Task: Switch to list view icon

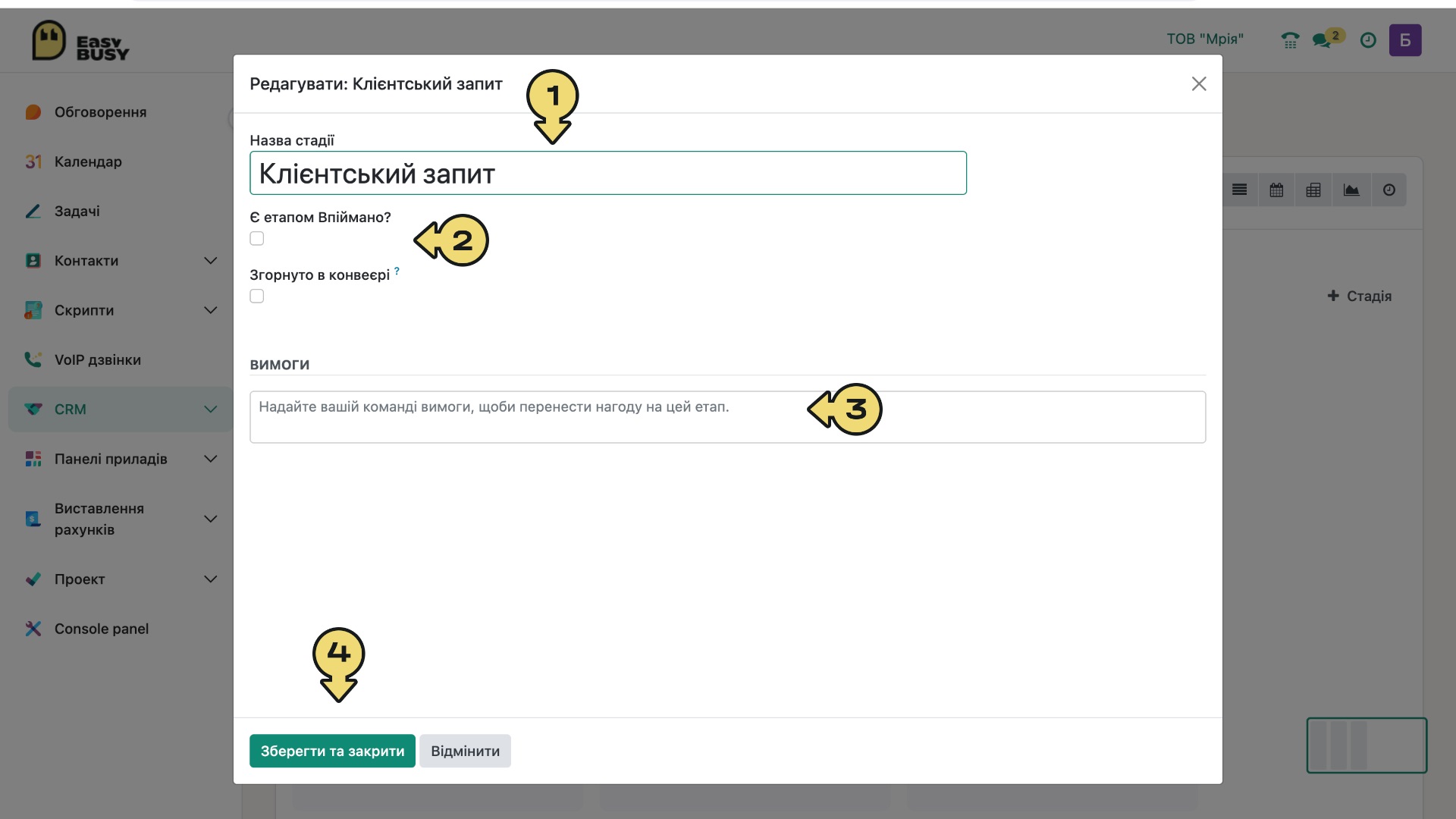Action: click(1239, 190)
